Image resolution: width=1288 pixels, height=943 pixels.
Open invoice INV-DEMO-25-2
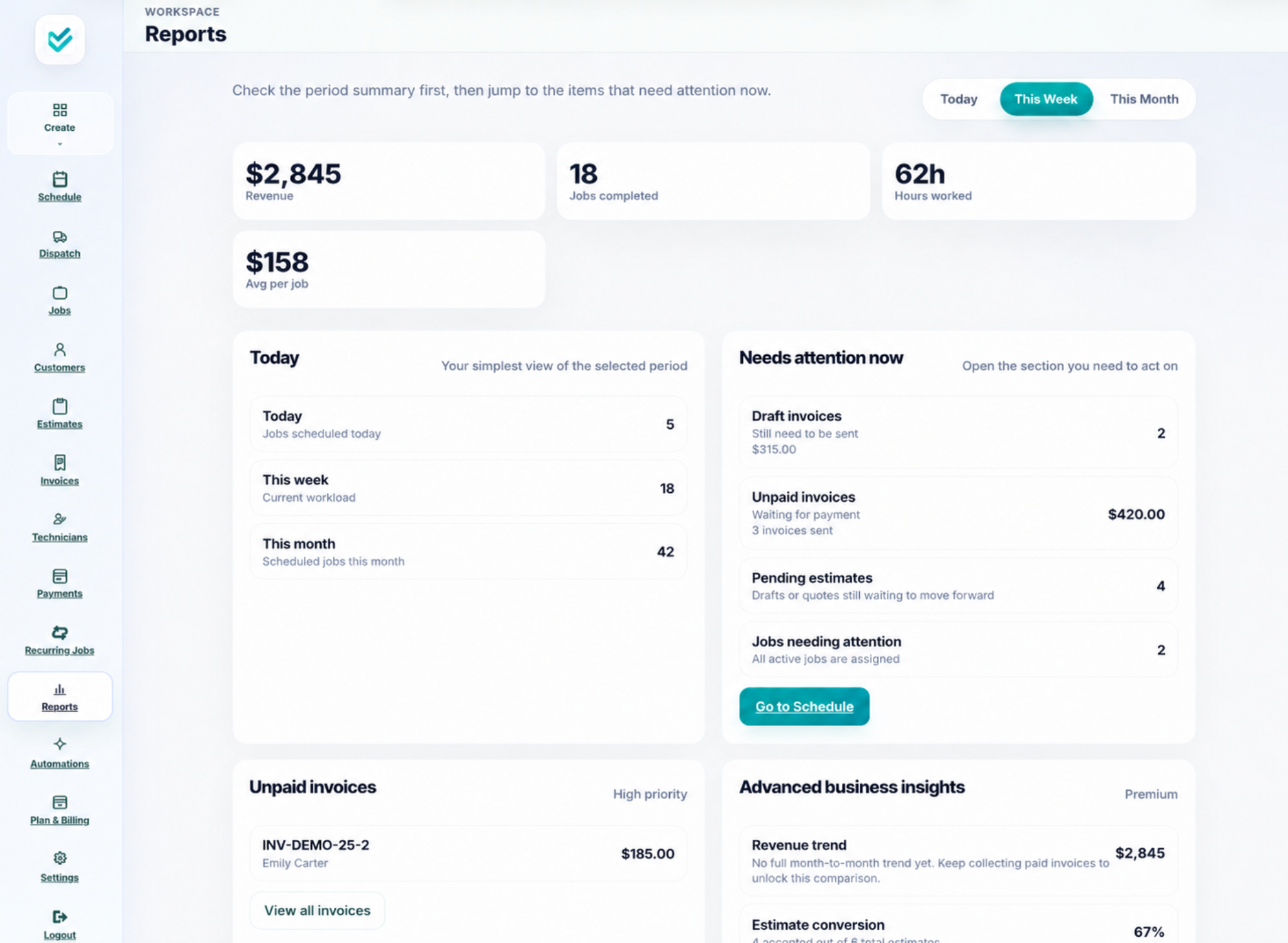coord(469,853)
